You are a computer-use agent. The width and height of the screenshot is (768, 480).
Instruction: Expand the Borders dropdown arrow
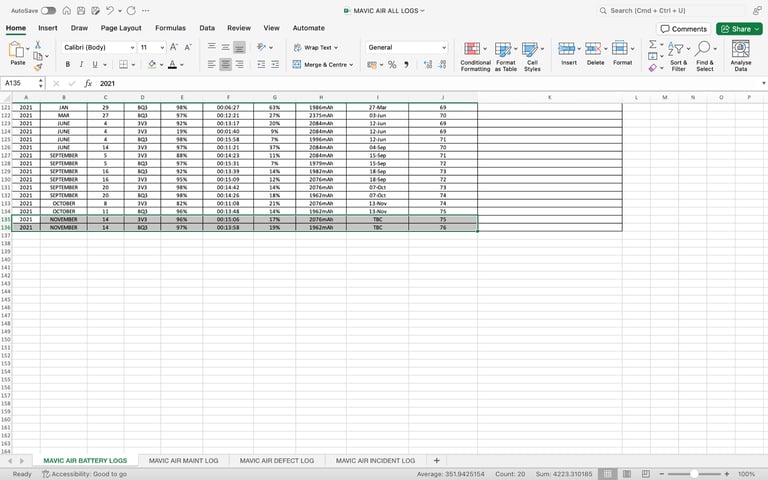133,65
